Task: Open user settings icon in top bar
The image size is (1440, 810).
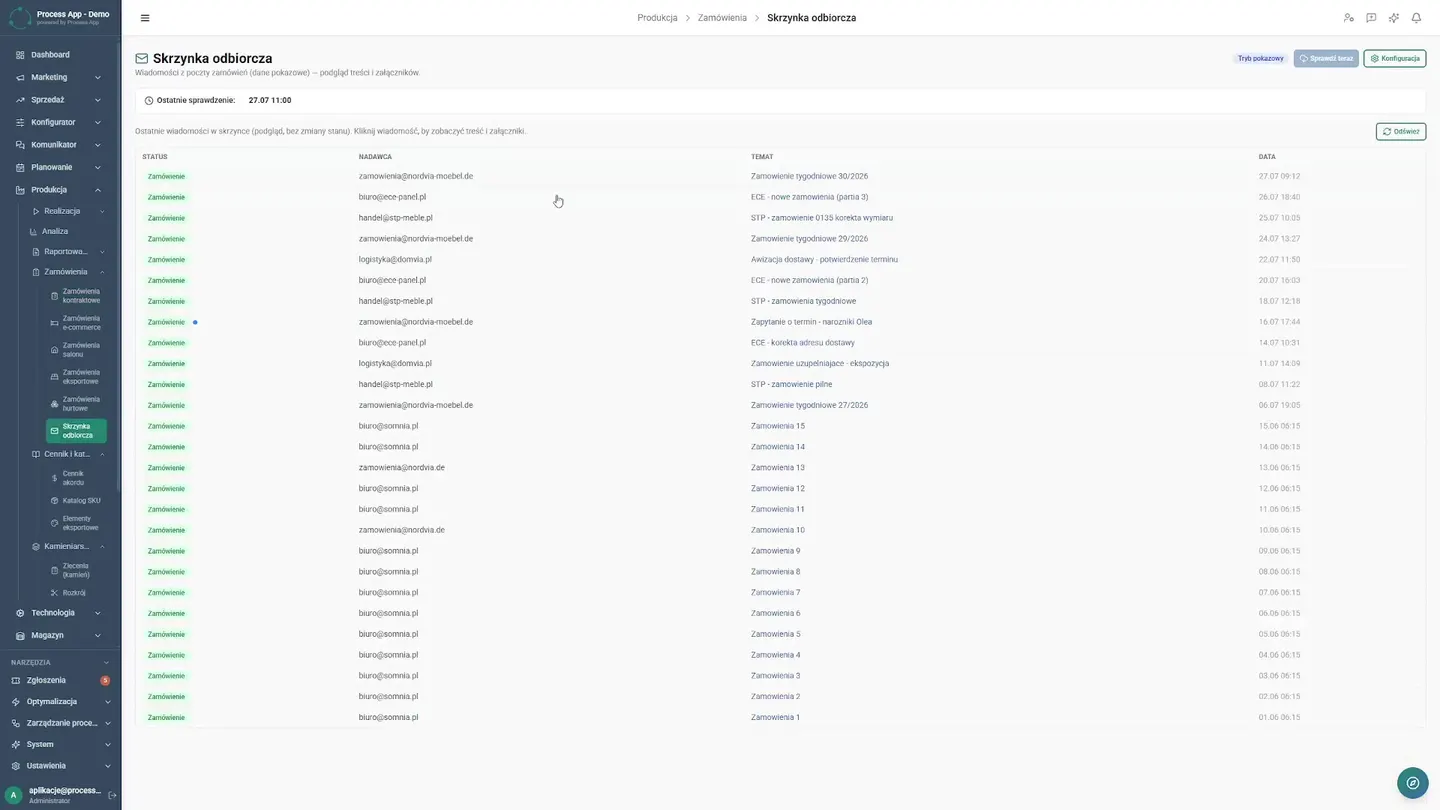Action: (x=1348, y=18)
